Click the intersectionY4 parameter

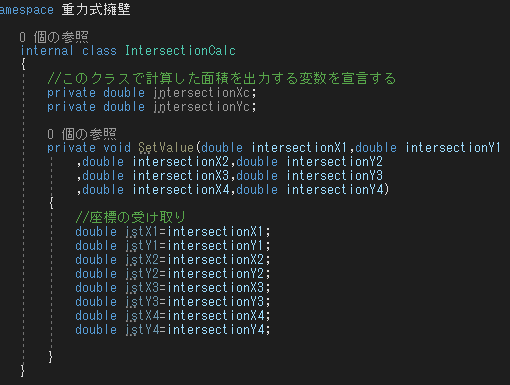(335, 190)
